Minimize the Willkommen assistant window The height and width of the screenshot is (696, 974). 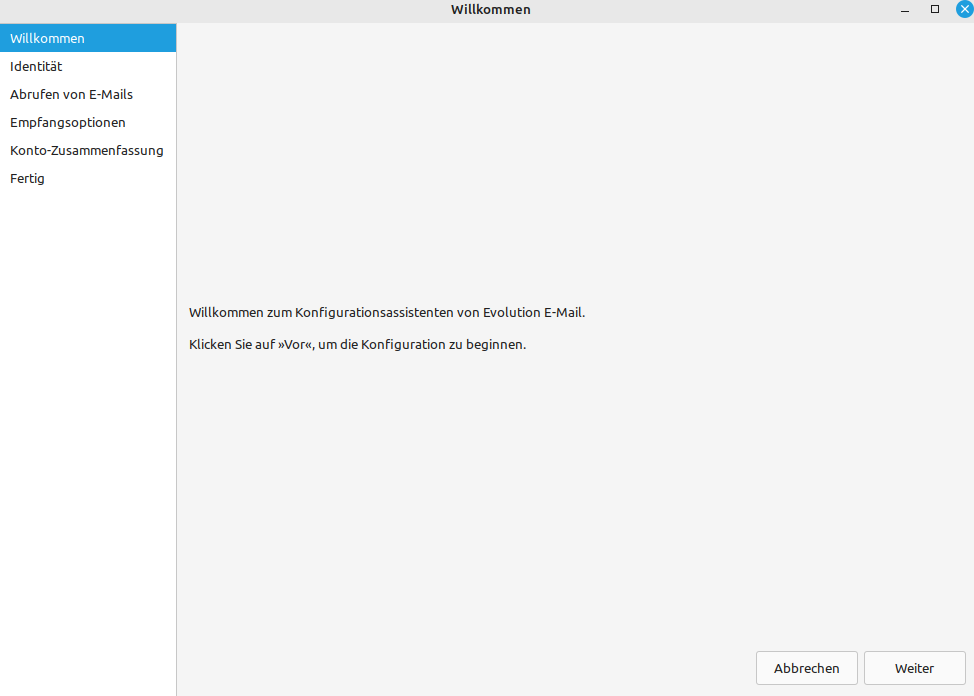904,9
